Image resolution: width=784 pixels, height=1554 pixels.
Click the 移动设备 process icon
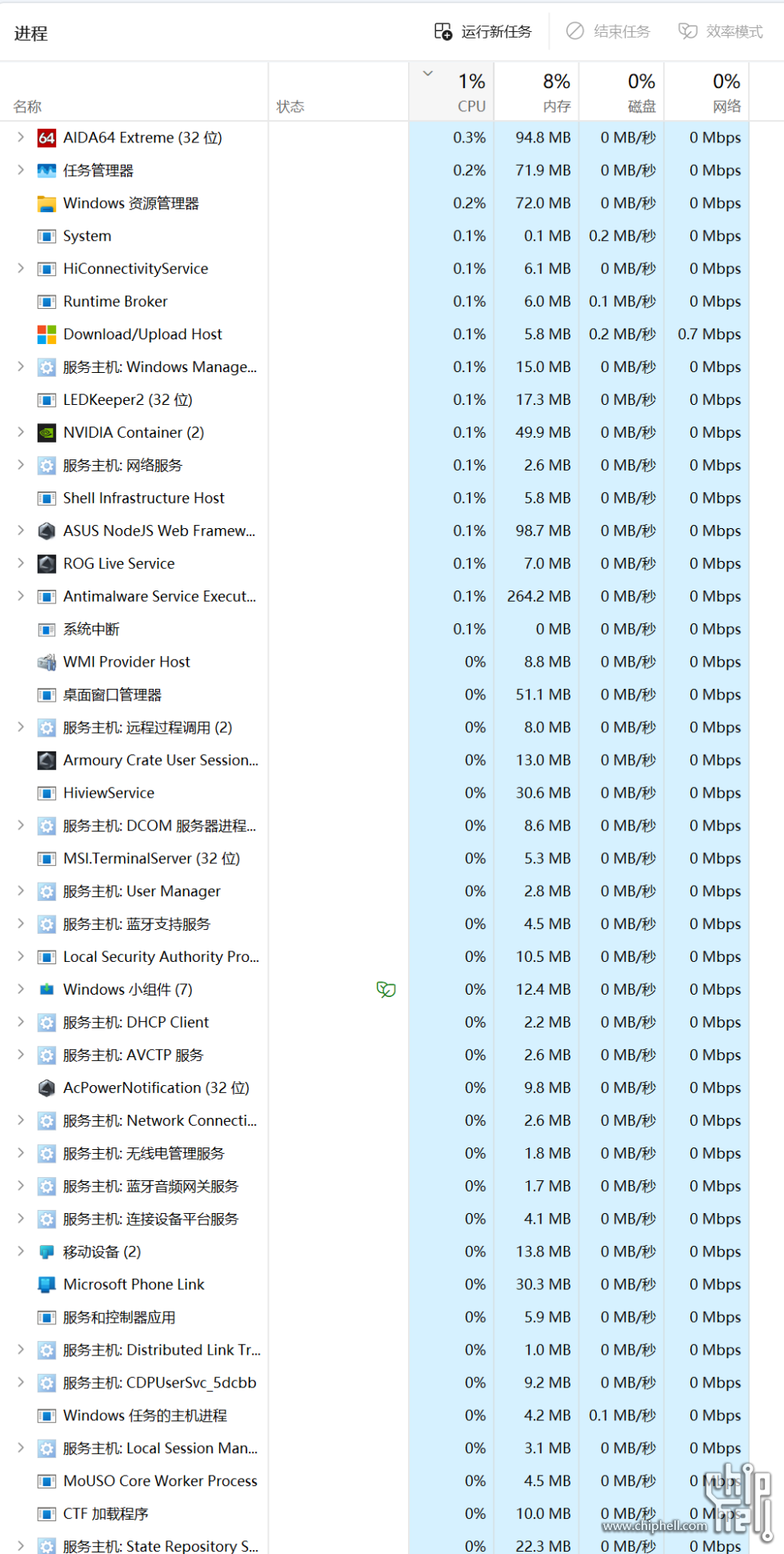47,1252
